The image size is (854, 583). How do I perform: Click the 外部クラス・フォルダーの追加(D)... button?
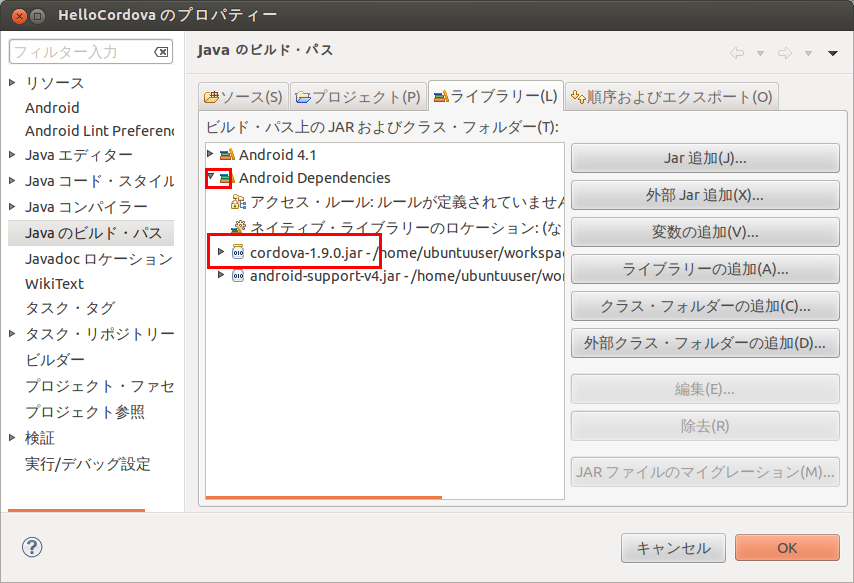[705, 343]
